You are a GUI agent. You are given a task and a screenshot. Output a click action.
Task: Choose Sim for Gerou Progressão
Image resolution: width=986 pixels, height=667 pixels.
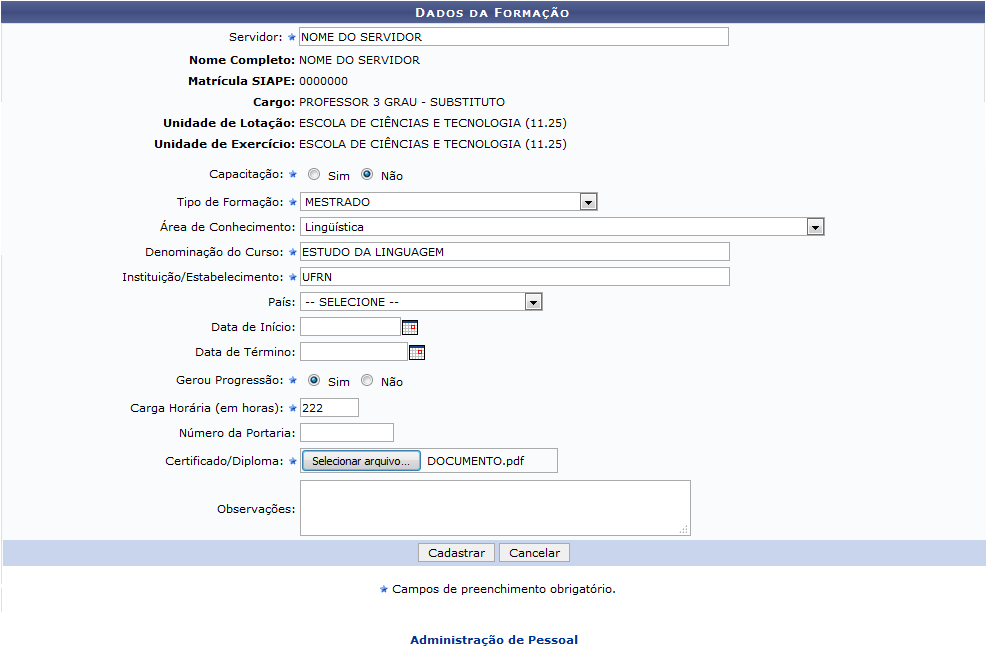pyautogui.click(x=314, y=381)
